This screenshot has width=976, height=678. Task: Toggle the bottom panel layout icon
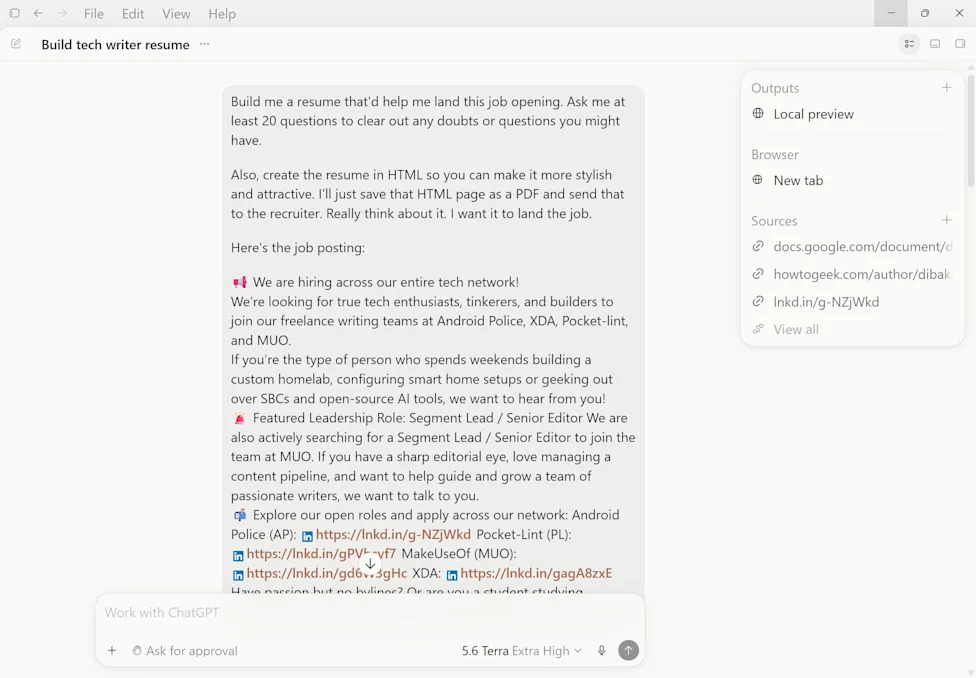tap(935, 44)
